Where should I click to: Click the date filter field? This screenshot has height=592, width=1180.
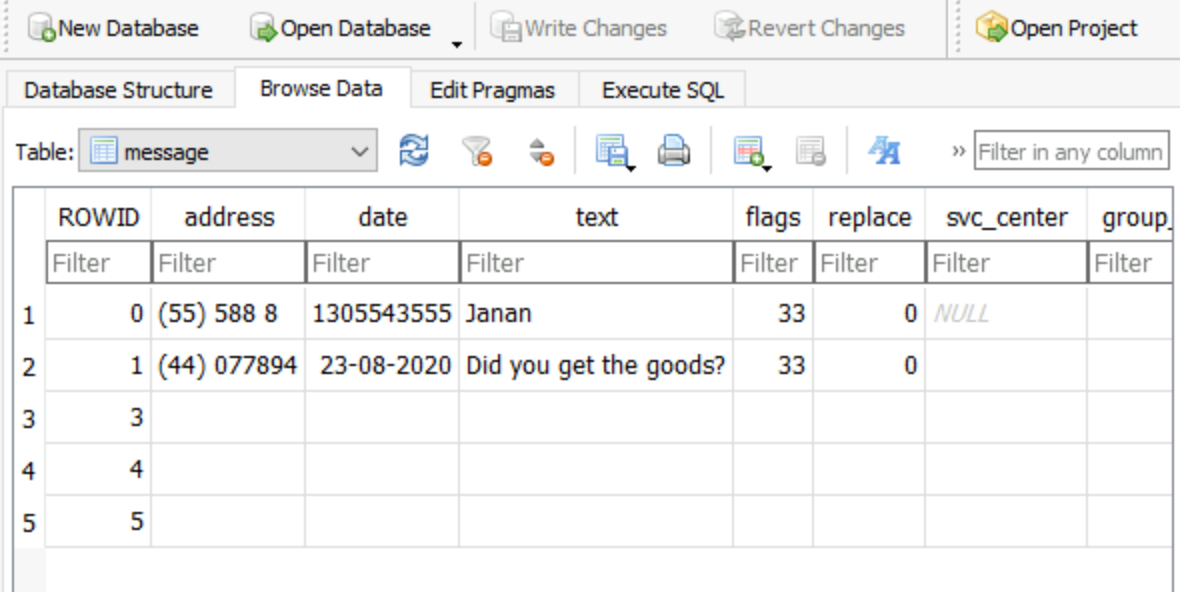coord(382,263)
